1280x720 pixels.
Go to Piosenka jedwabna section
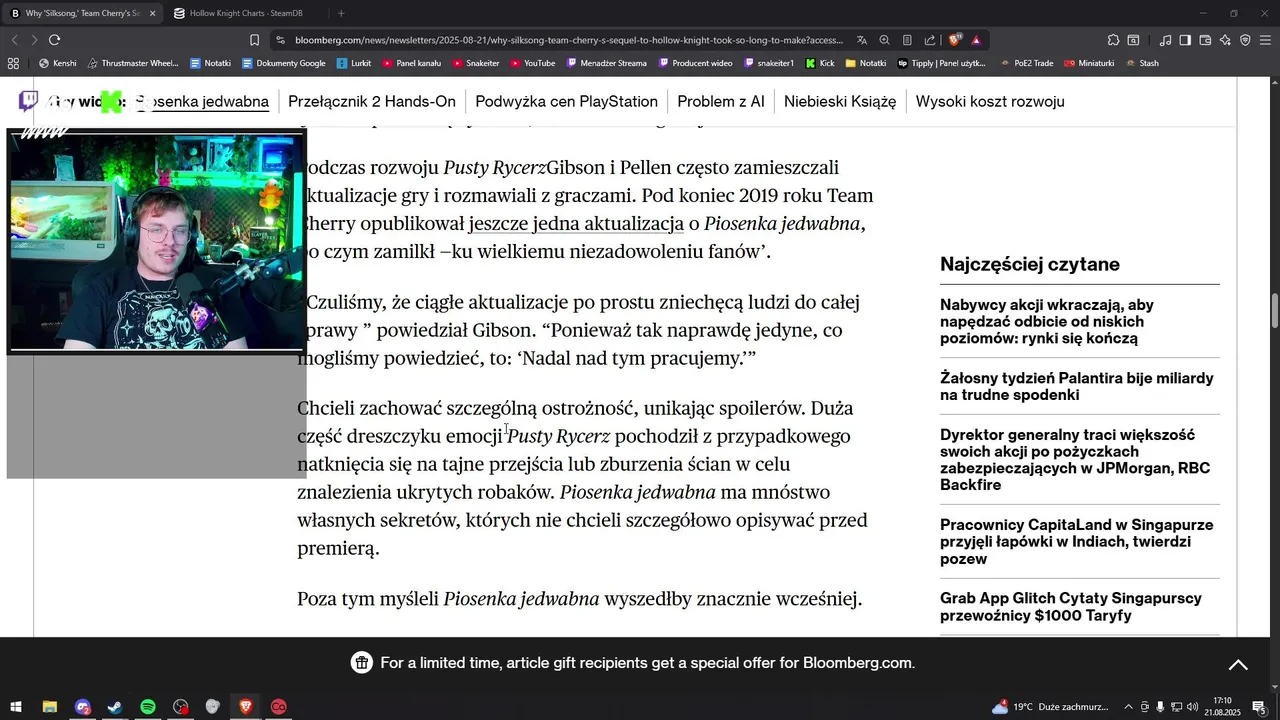tap(203, 101)
